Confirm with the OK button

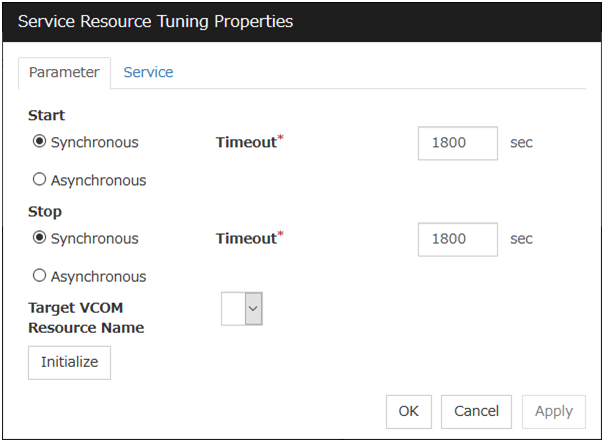click(408, 411)
